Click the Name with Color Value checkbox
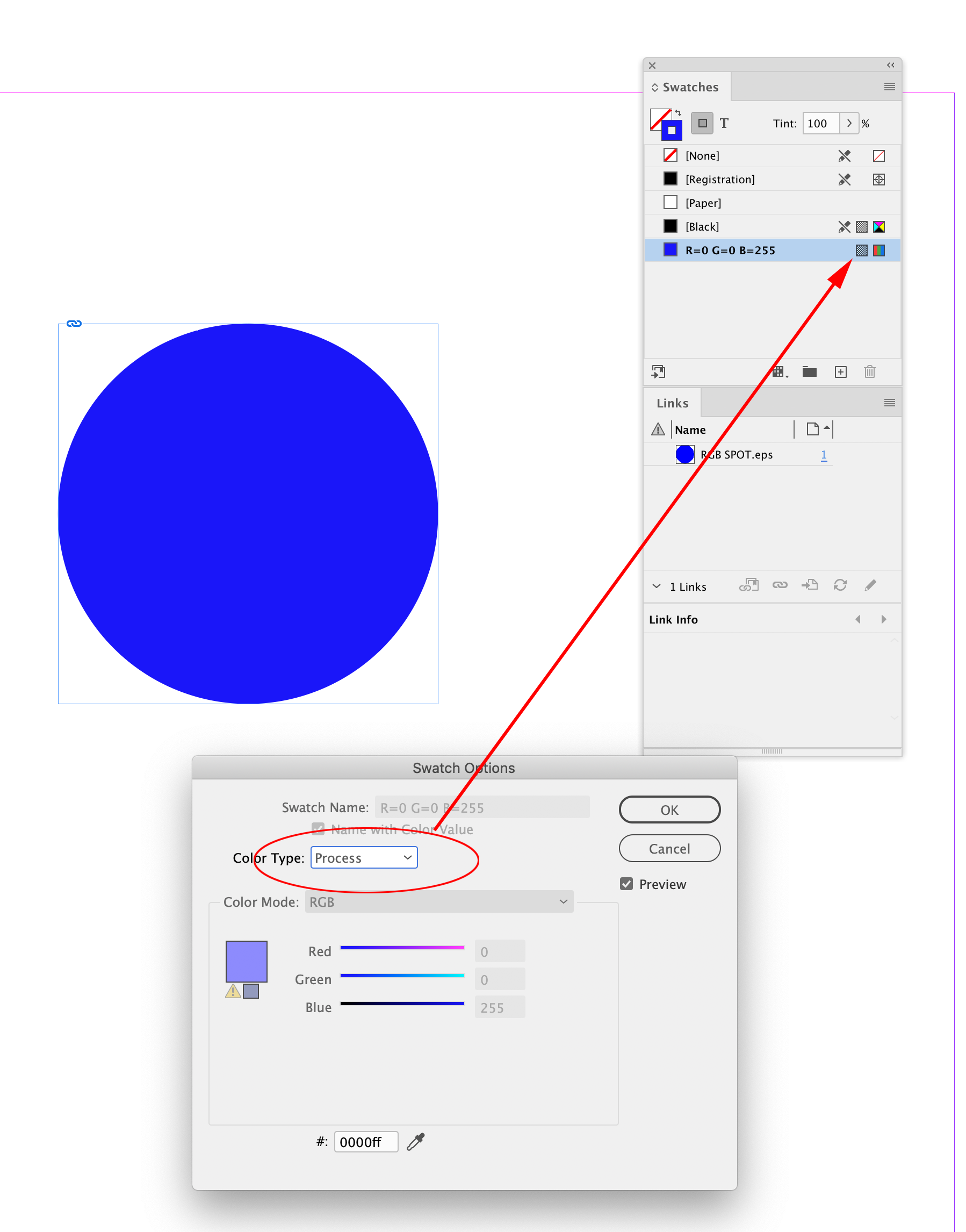The image size is (966, 1232). (x=318, y=829)
